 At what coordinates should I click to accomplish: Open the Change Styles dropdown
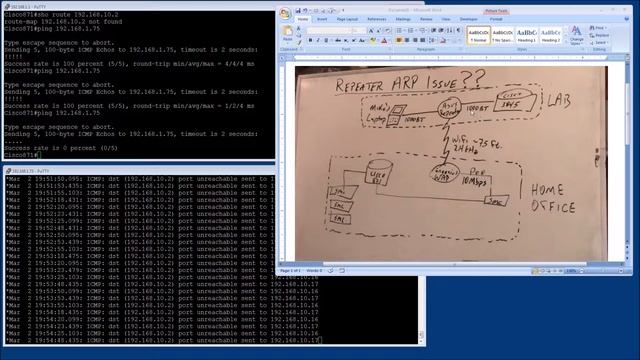click(576, 36)
